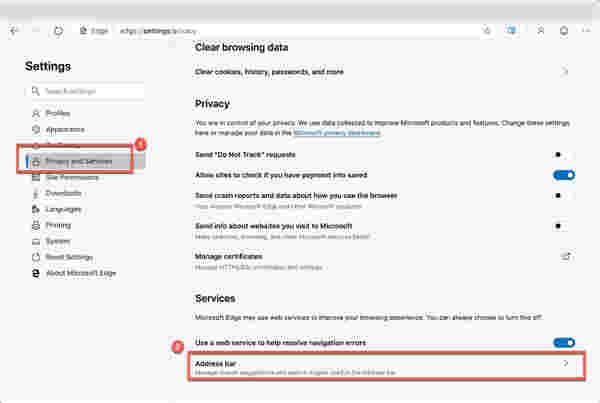
Task: Click the browser Back arrow
Action: click(14, 31)
